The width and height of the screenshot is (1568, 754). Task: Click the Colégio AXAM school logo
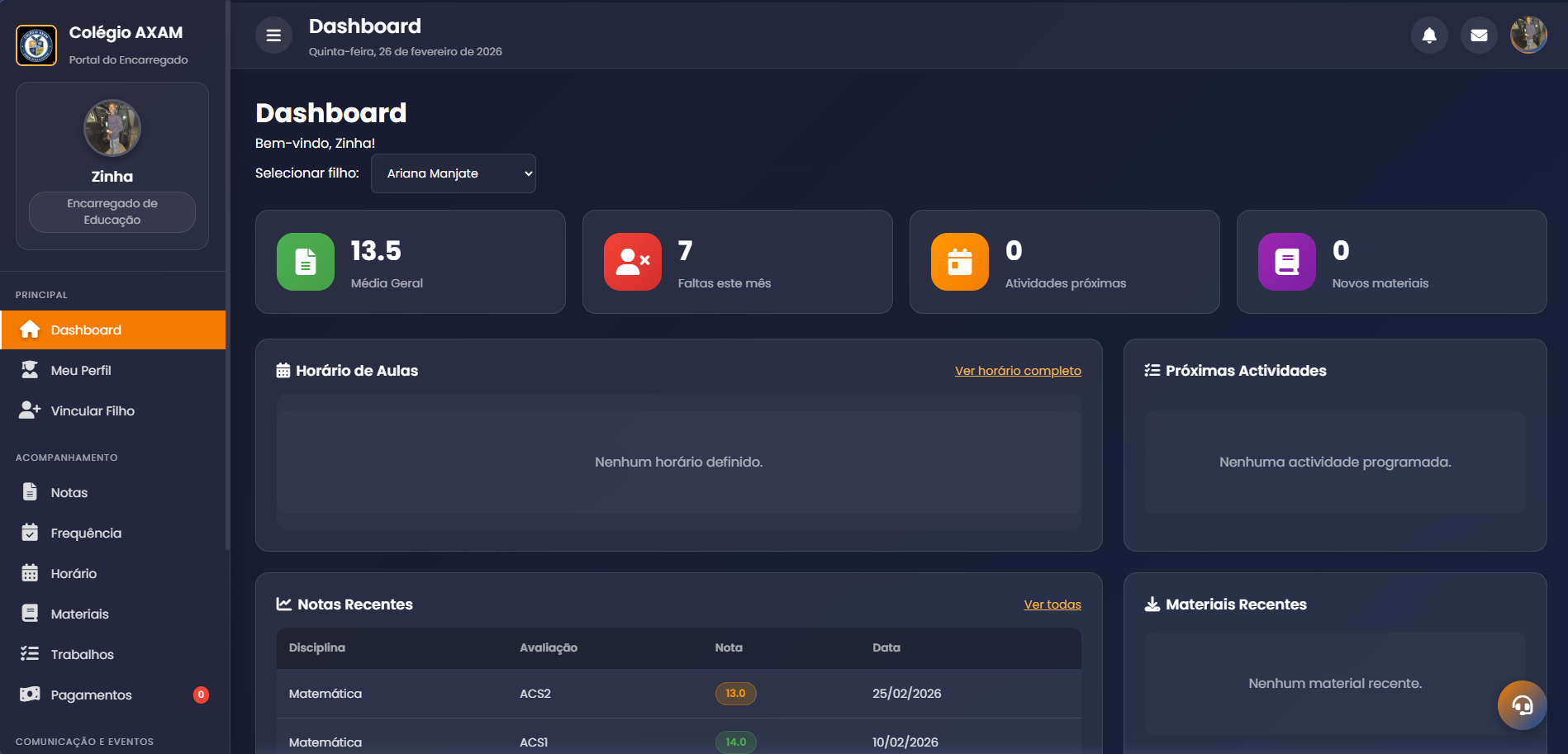tap(36, 45)
